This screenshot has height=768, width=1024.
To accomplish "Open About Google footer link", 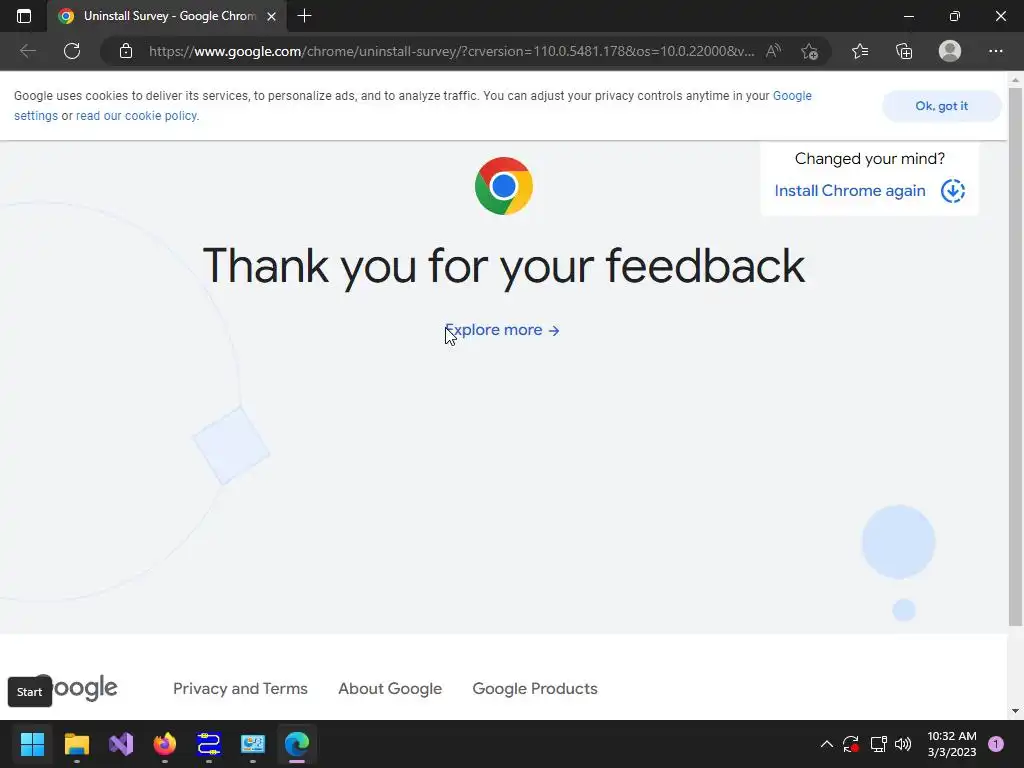I will coord(390,688).
